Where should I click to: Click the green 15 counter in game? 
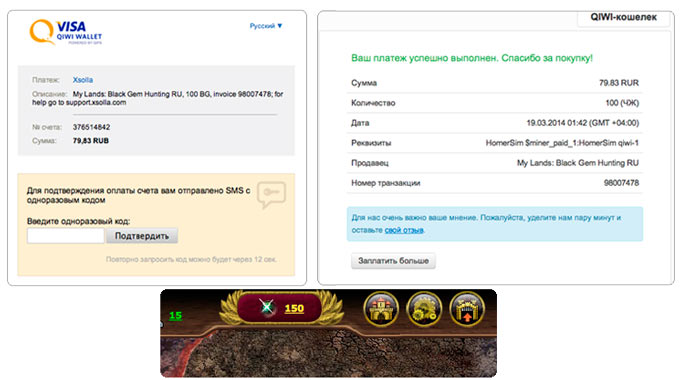(x=175, y=315)
